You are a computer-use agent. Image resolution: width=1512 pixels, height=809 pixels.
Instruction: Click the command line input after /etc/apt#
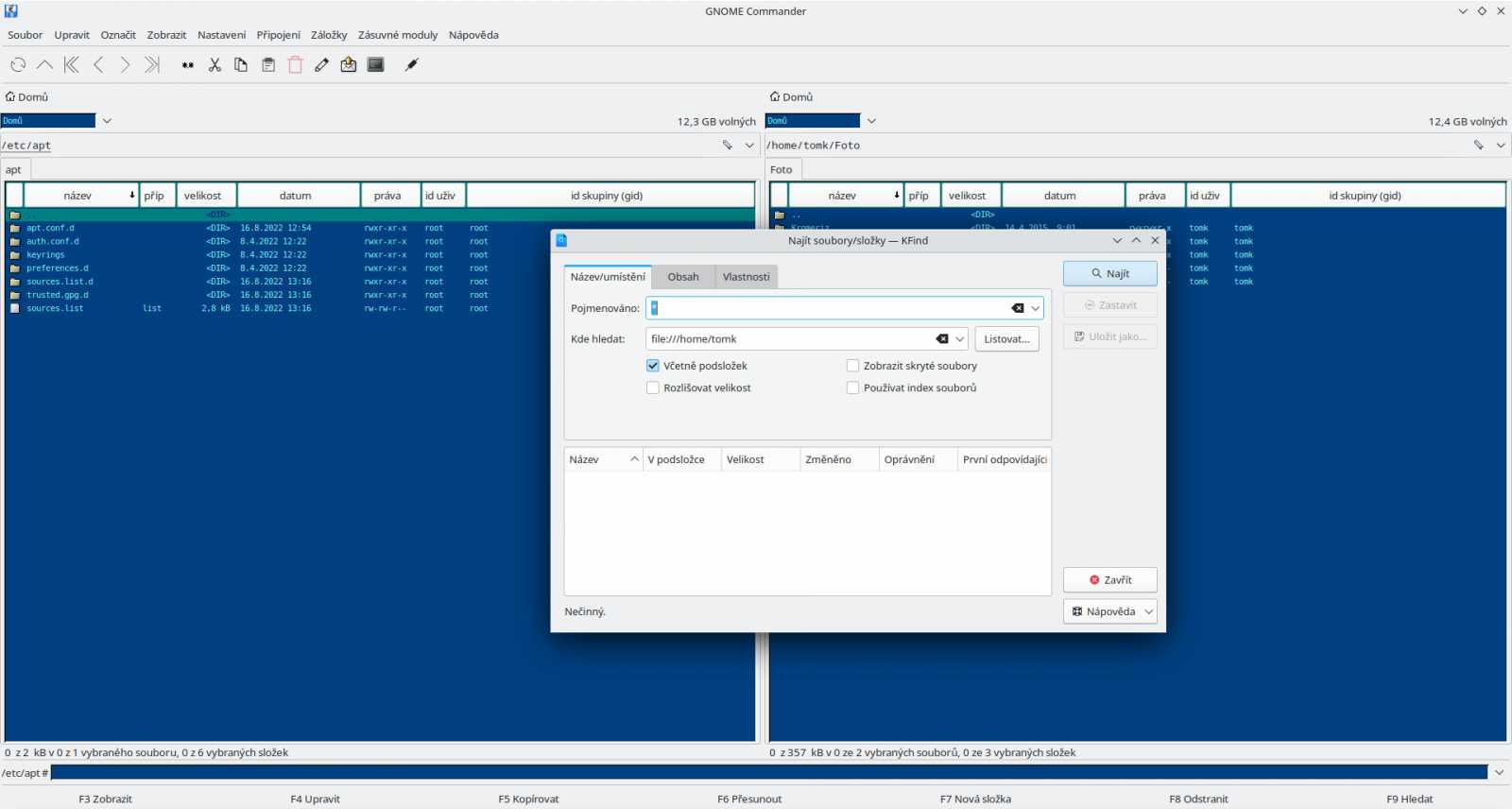click(769, 773)
